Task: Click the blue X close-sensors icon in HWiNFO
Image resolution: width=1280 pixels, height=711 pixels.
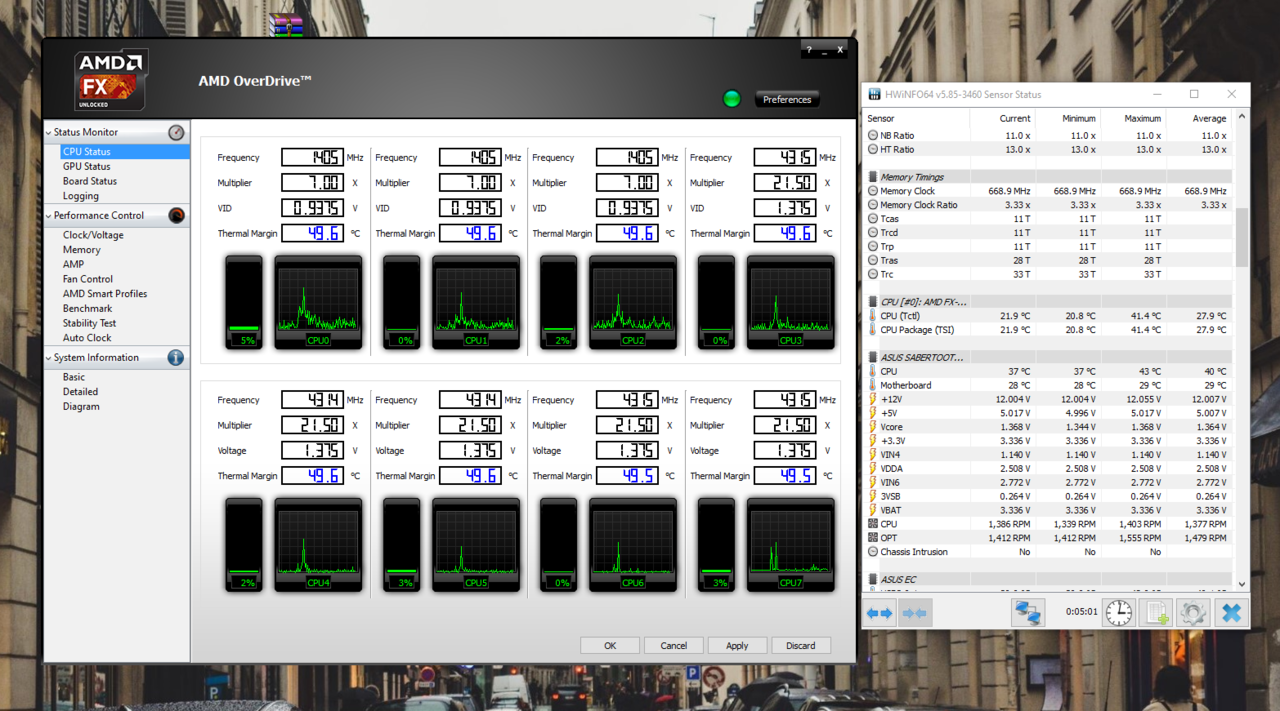Action: pos(1231,612)
